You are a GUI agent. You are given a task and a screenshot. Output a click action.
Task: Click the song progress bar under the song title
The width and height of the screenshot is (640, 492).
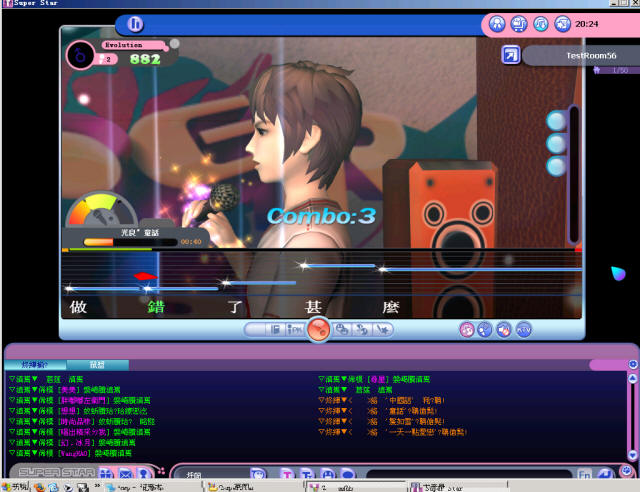pos(130,242)
